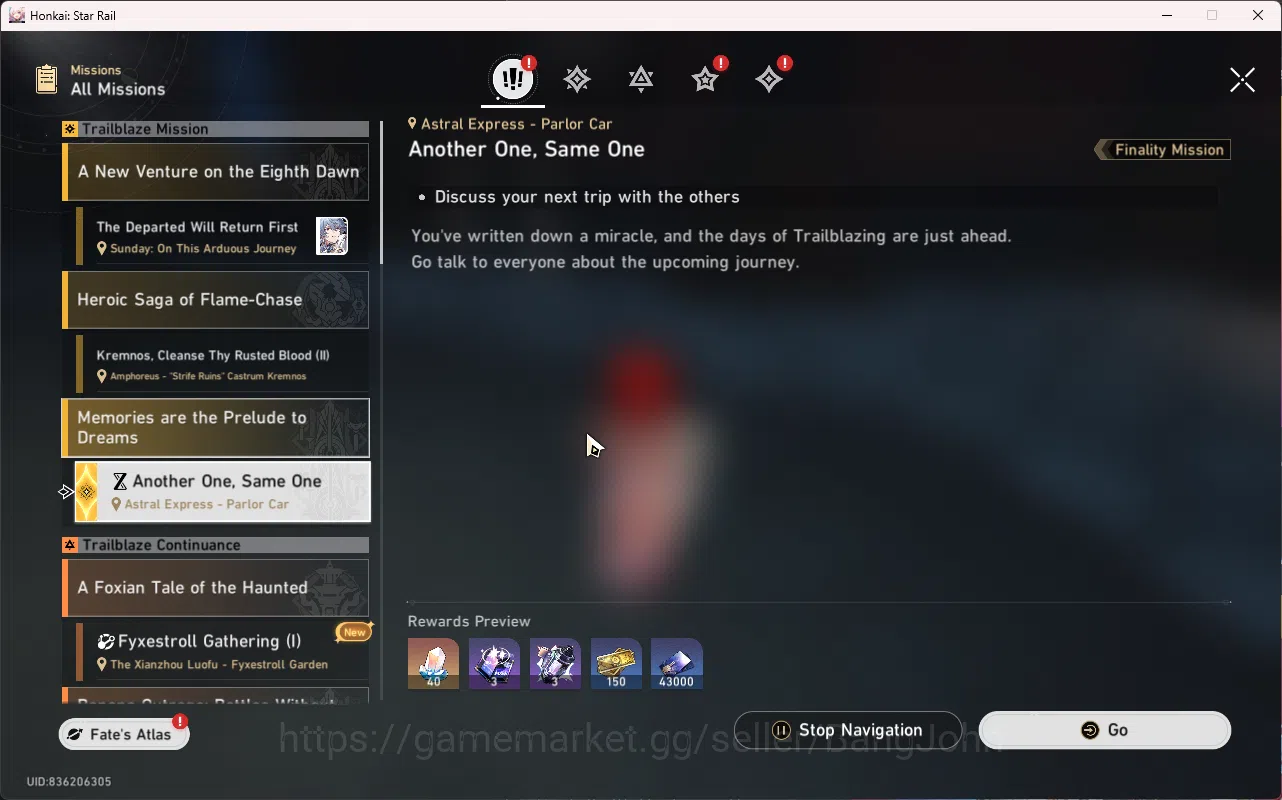
Task: Click the Trailblaze Continuance section header
Action: (x=216, y=545)
